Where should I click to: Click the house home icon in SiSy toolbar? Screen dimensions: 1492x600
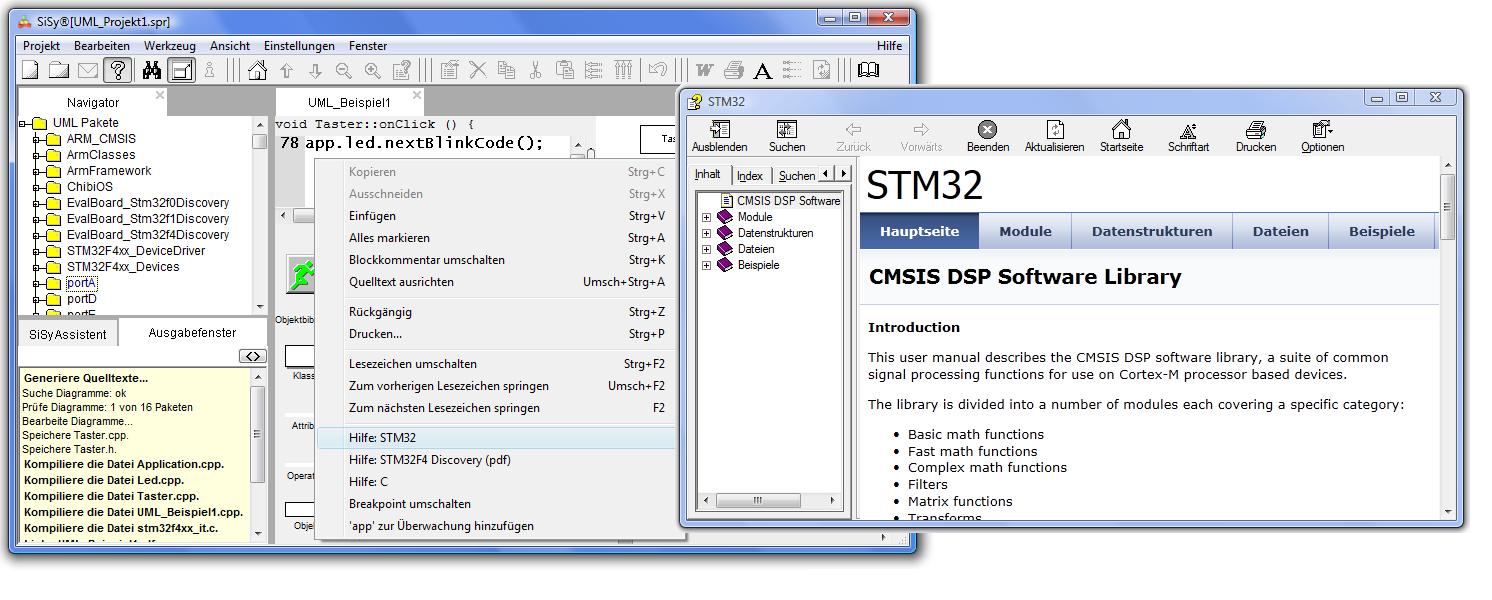pyautogui.click(x=258, y=70)
